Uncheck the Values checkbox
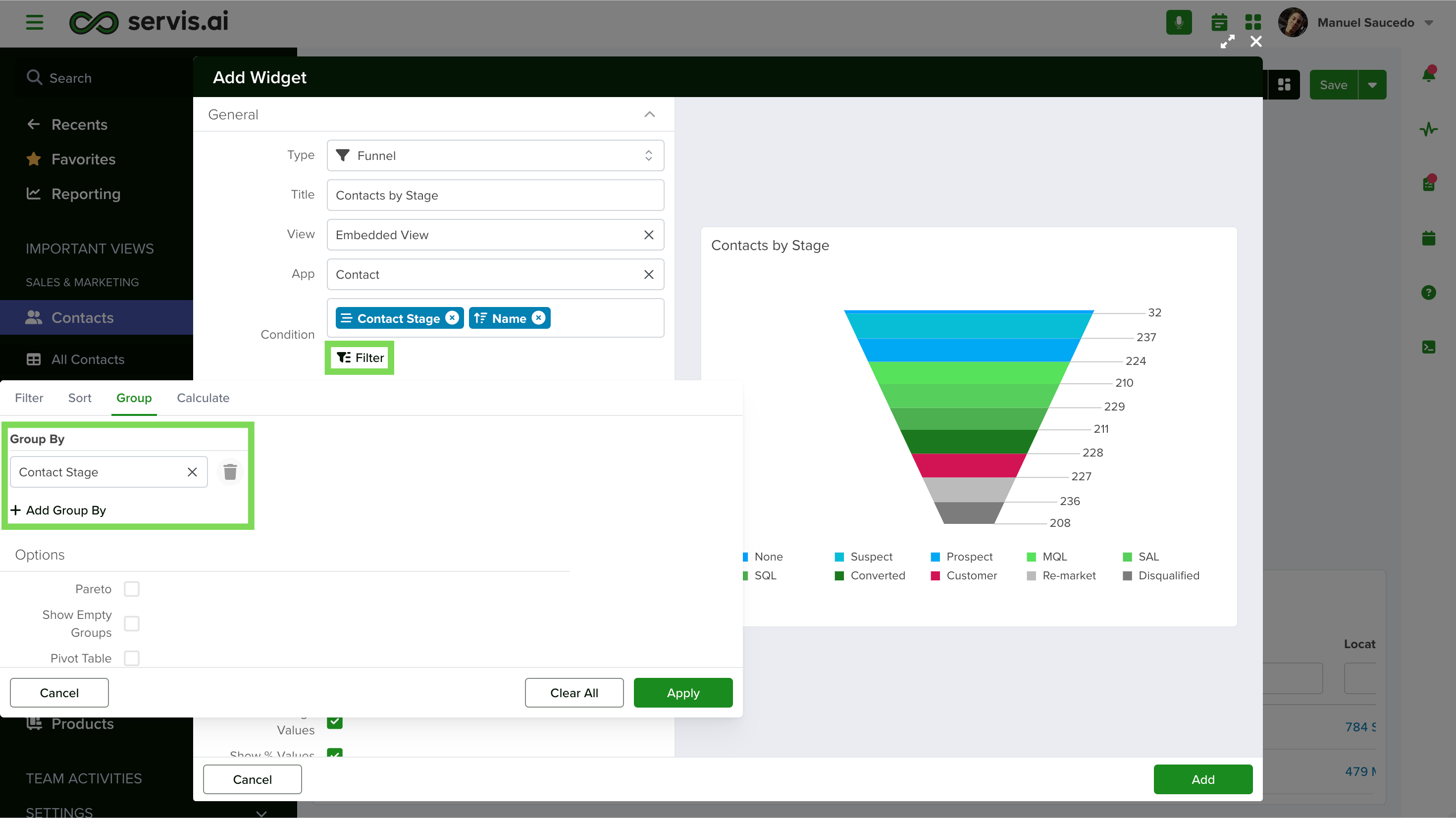The height and width of the screenshot is (818, 1456). coord(335,722)
